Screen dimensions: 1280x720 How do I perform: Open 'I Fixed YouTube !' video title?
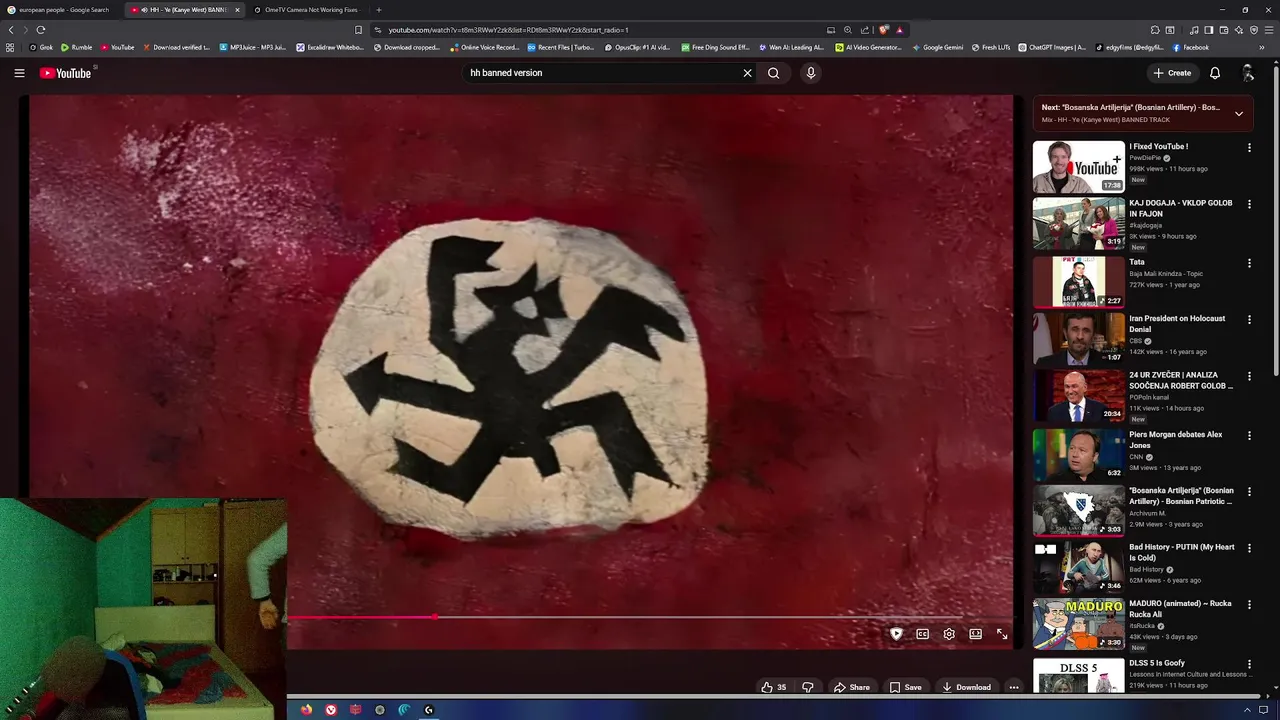click(1159, 147)
